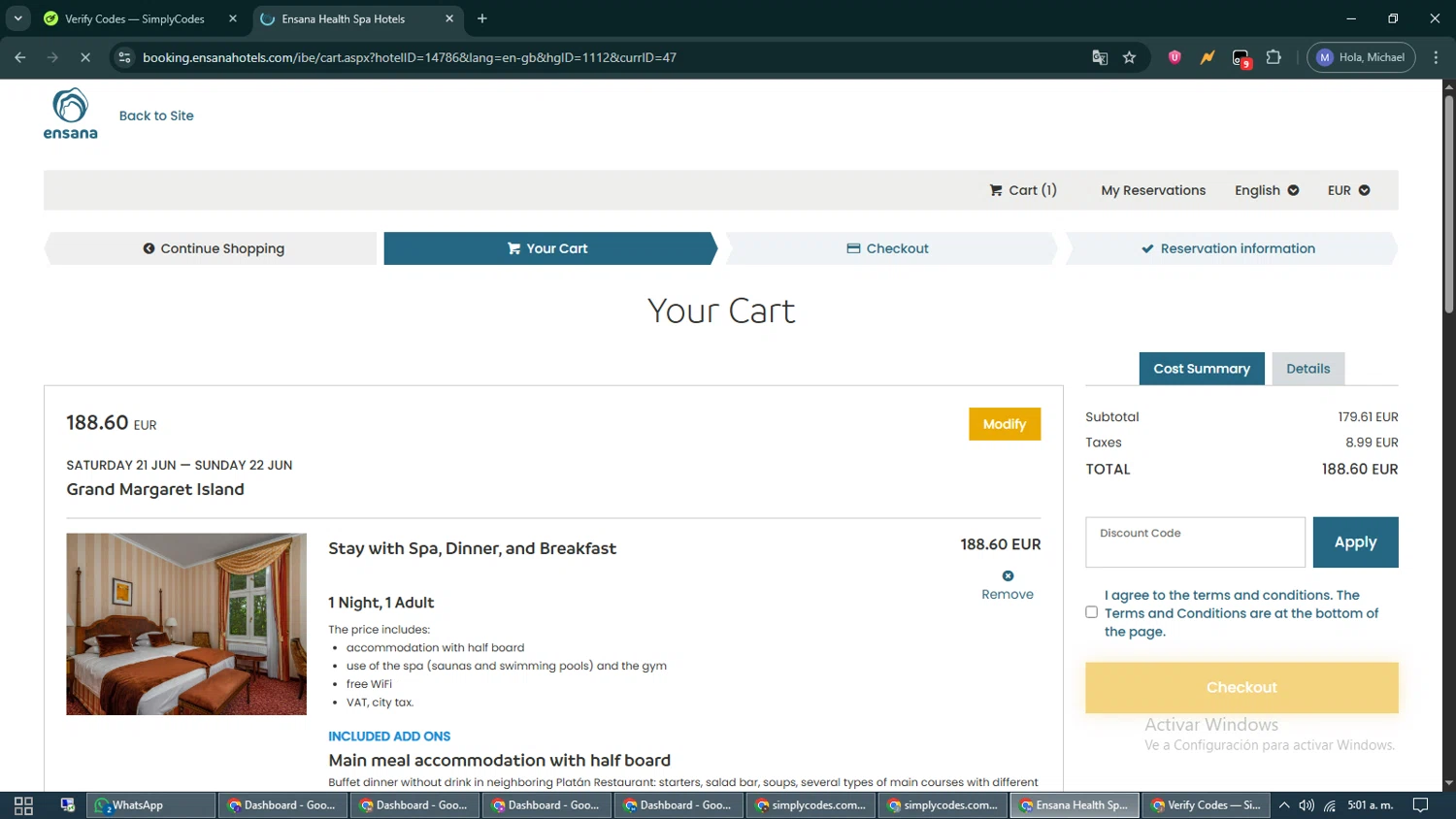Open the first Dashboard - Goo... taskbar window
This screenshot has width=1456, height=819.
tap(282, 805)
